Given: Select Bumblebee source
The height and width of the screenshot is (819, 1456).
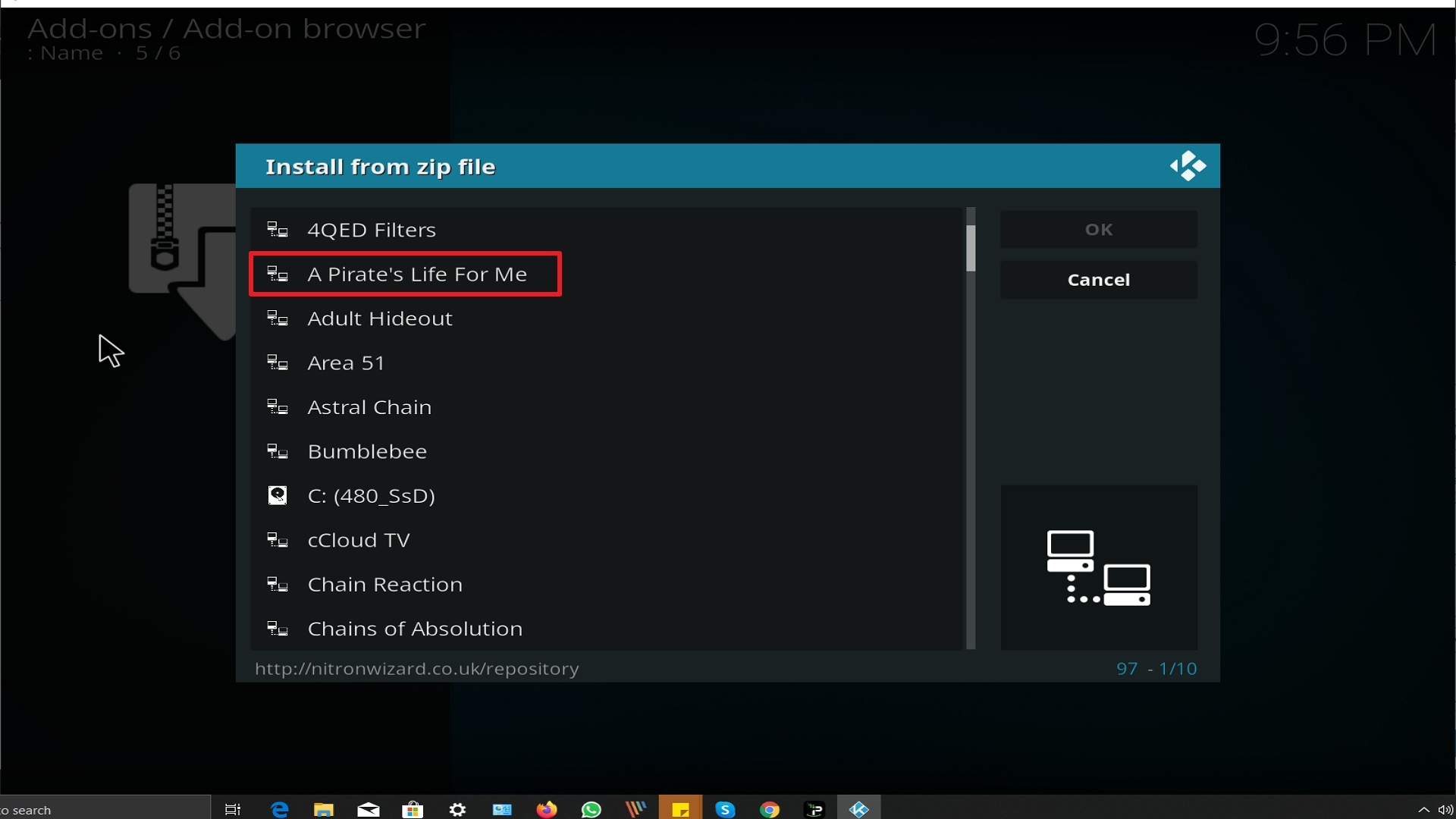Looking at the screenshot, I should 607,451.
